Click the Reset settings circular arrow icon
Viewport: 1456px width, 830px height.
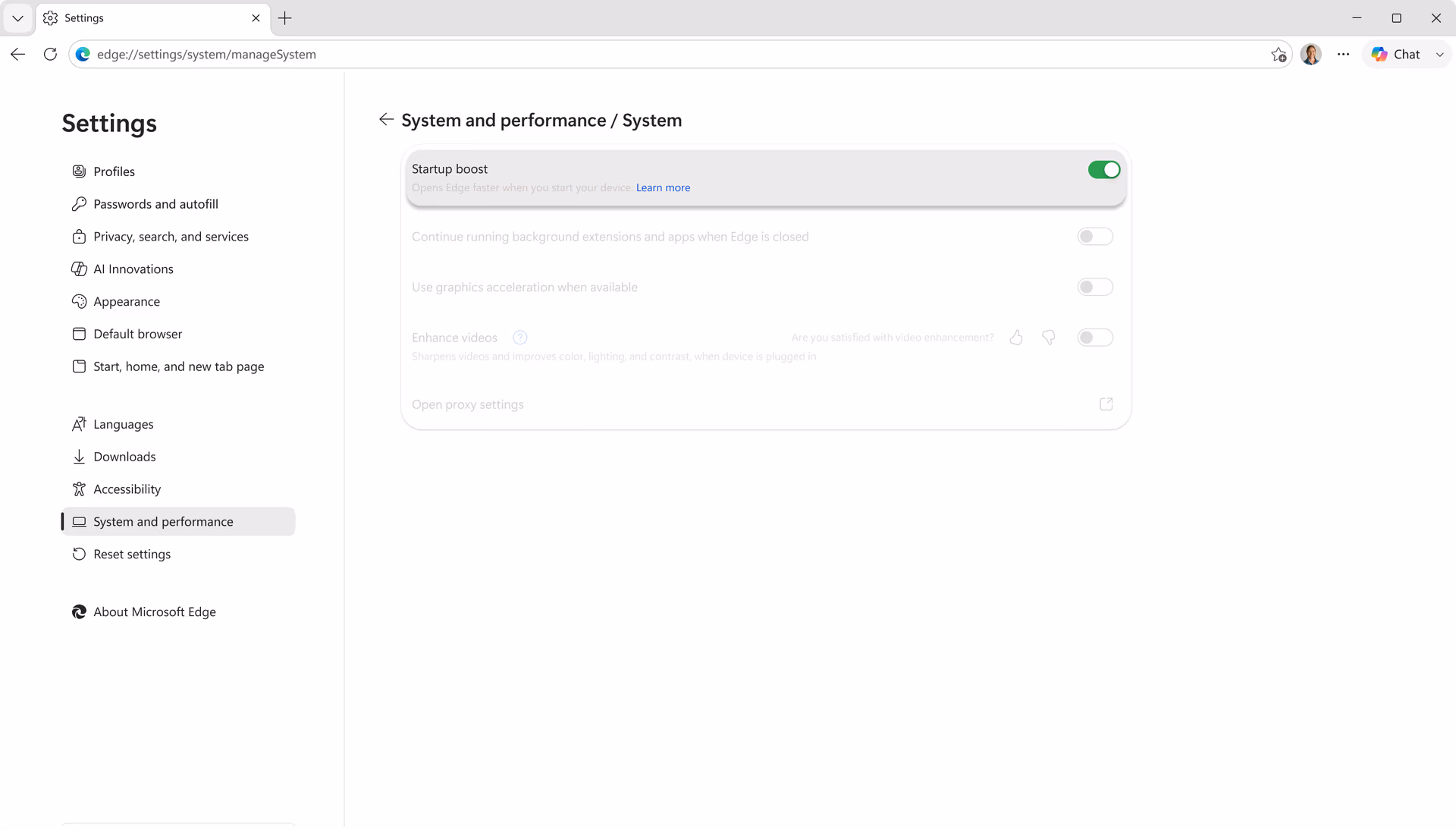point(79,555)
